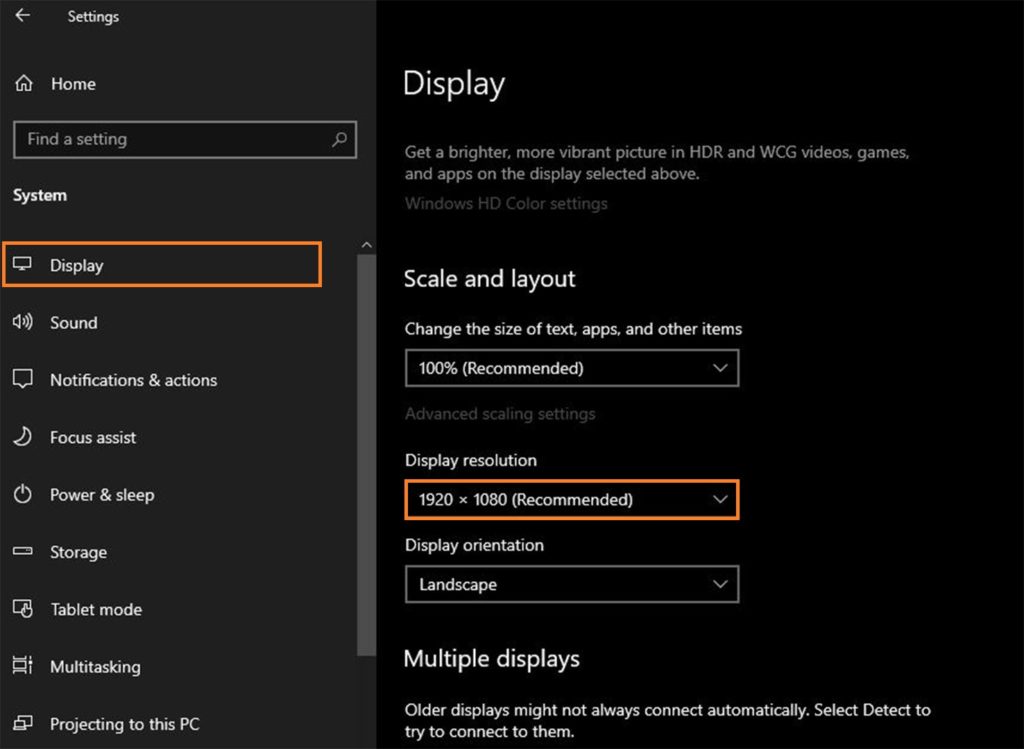Open Projecting to this PC settings

[x=124, y=724]
